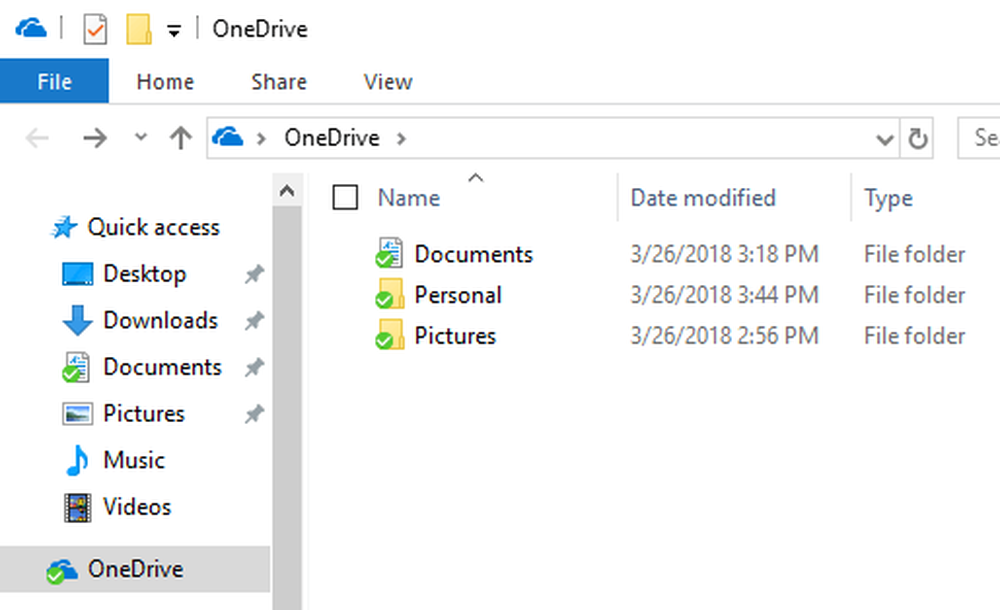Image resolution: width=1000 pixels, height=610 pixels.
Task: Toggle the select all items checkbox
Action: pyautogui.click(x=345, y=197)
